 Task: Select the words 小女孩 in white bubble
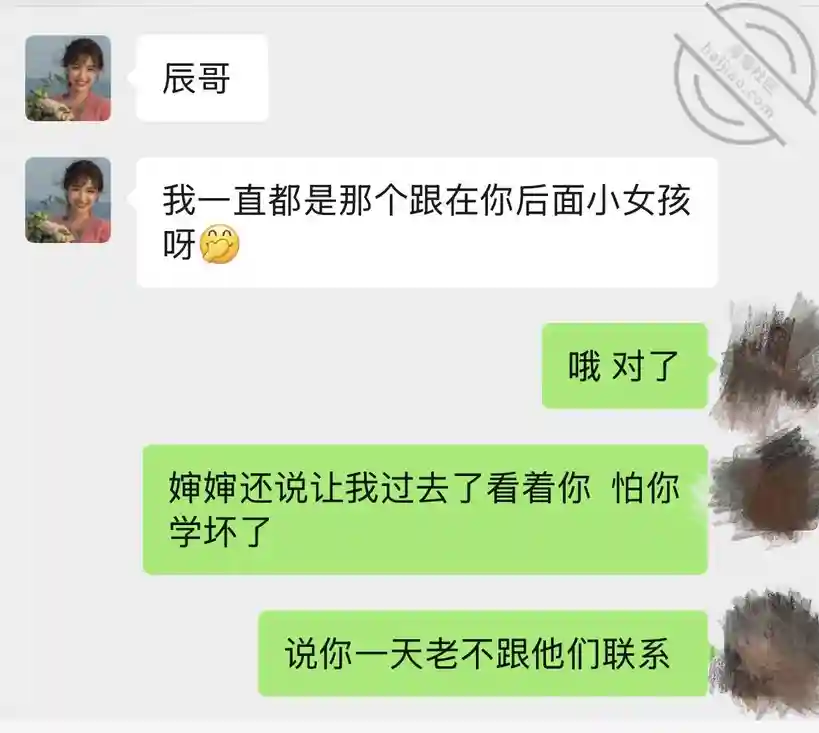pos(639,201)
